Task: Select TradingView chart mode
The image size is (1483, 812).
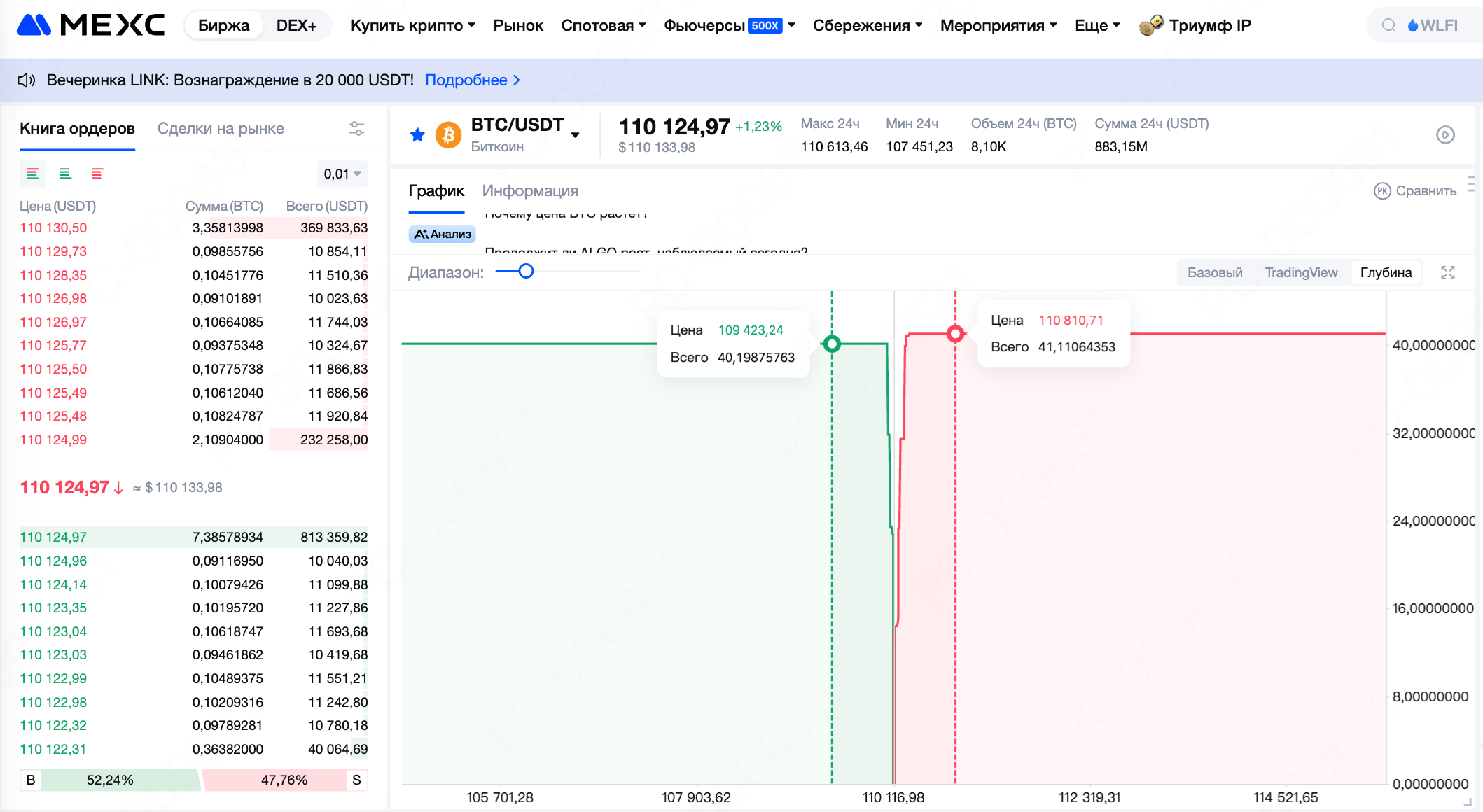Action: pyautogui.click(x=1301, y=272)
